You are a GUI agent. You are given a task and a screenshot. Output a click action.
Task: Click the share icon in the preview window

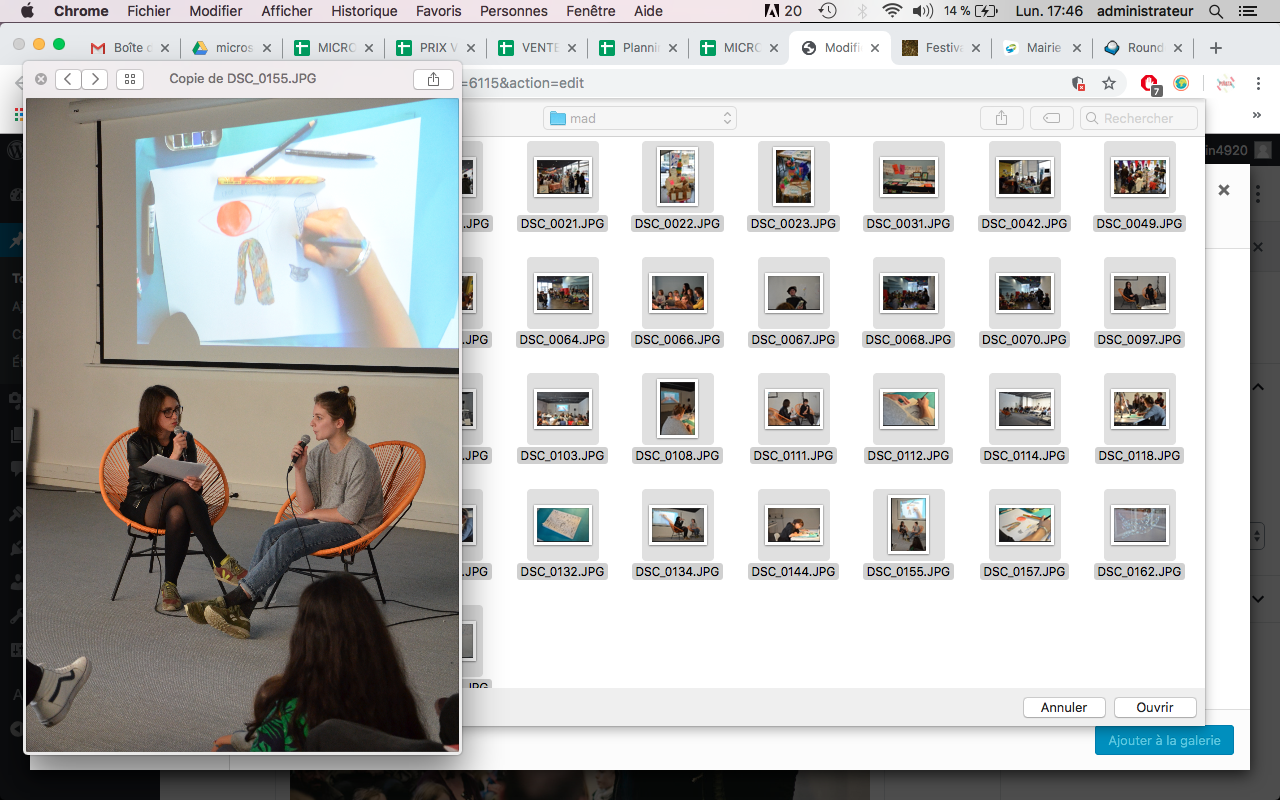(x=433, y=79)
